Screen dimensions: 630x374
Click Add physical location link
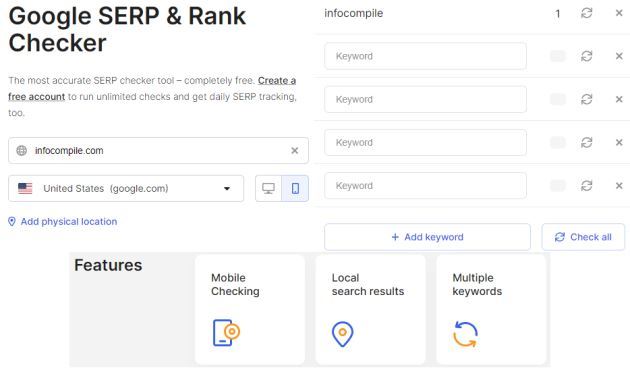(x=69, y=222)
